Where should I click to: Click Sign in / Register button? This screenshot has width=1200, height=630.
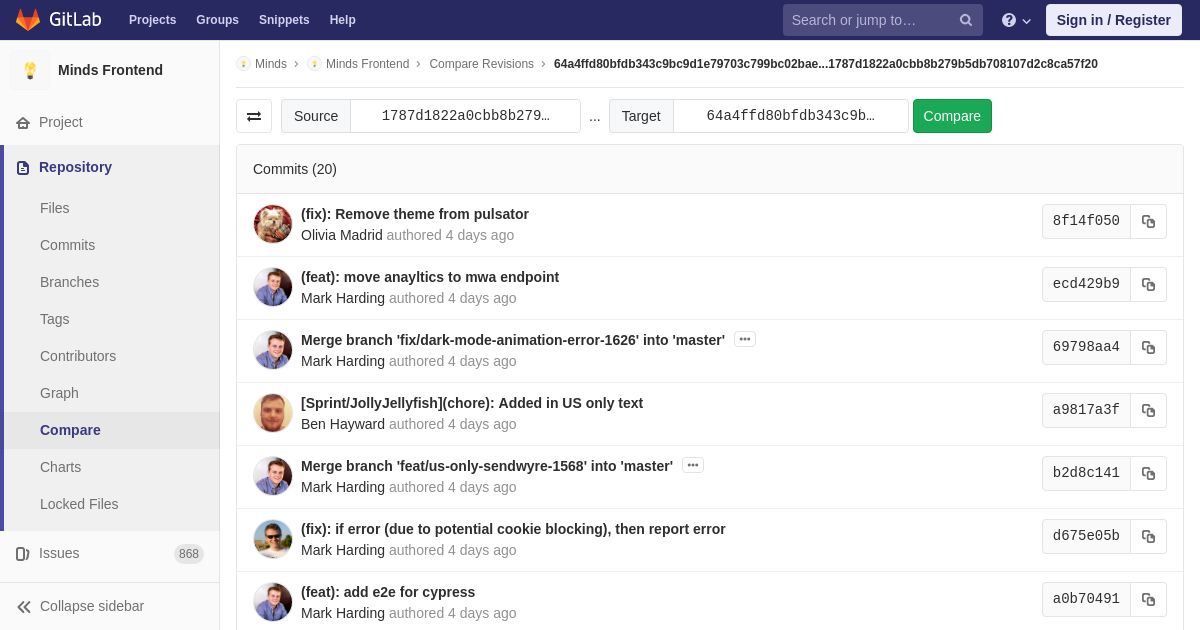coord(1113,20)
